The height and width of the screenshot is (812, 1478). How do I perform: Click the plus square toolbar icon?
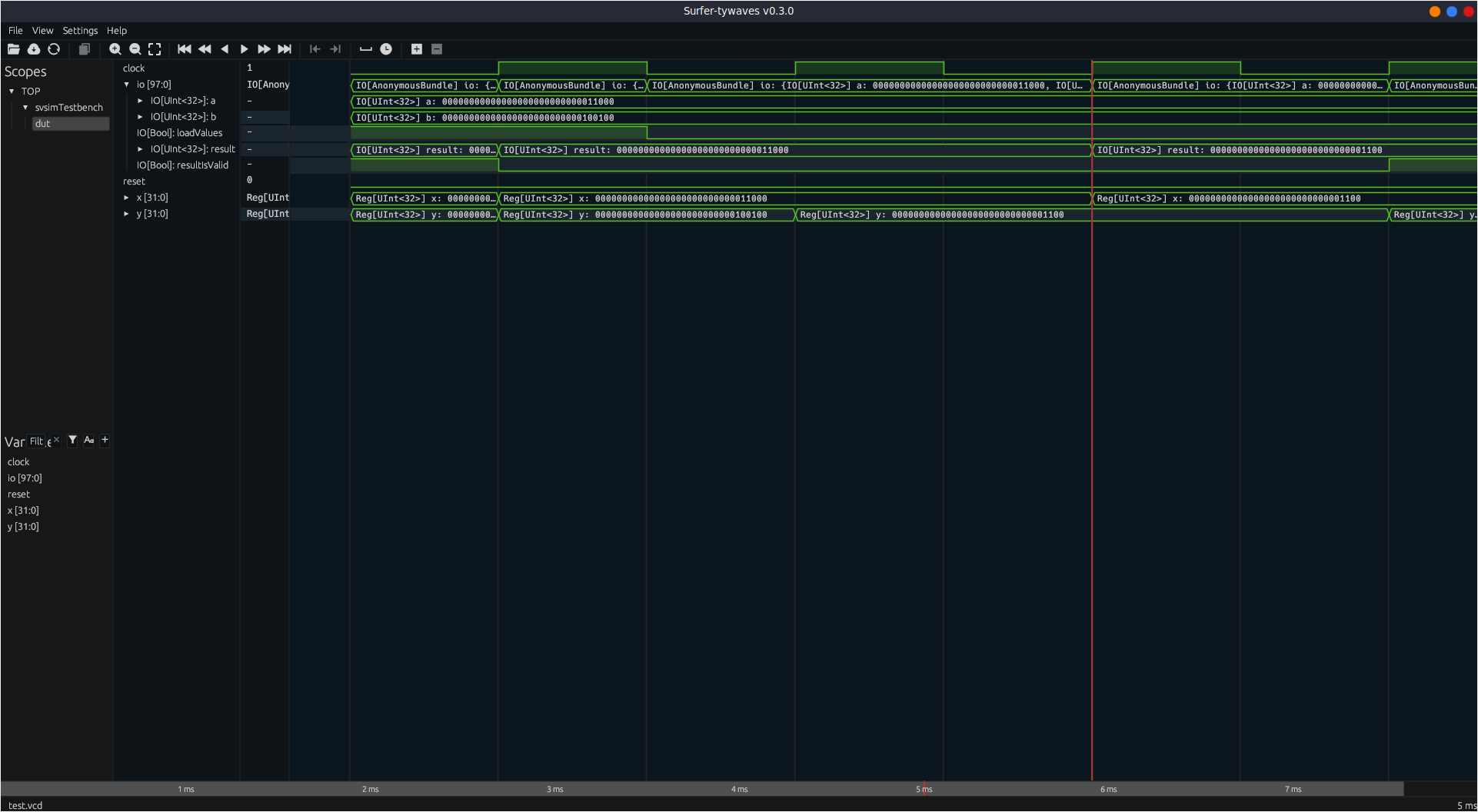click(417, 49)
